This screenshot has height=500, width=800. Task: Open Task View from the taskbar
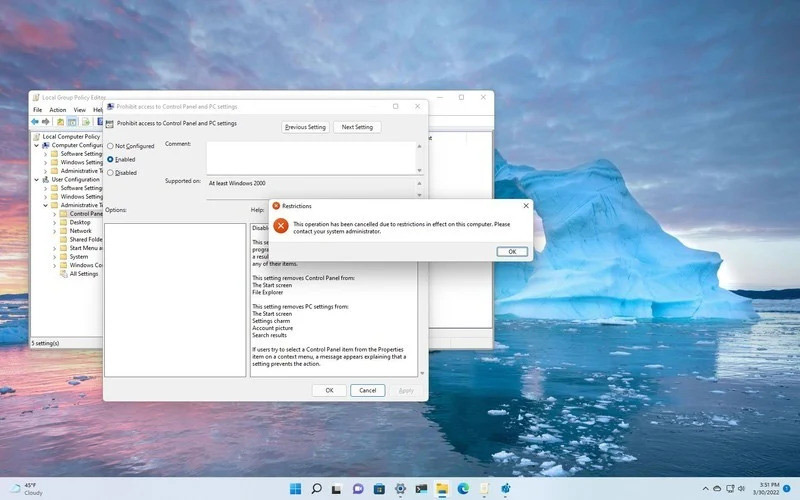337,489
